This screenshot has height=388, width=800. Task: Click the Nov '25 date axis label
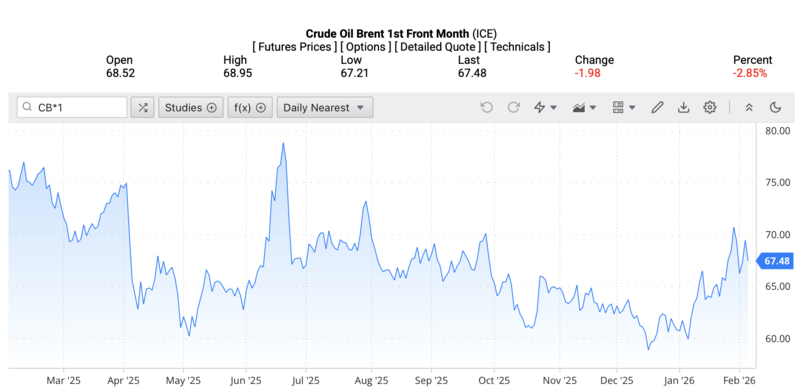(560, 381)
